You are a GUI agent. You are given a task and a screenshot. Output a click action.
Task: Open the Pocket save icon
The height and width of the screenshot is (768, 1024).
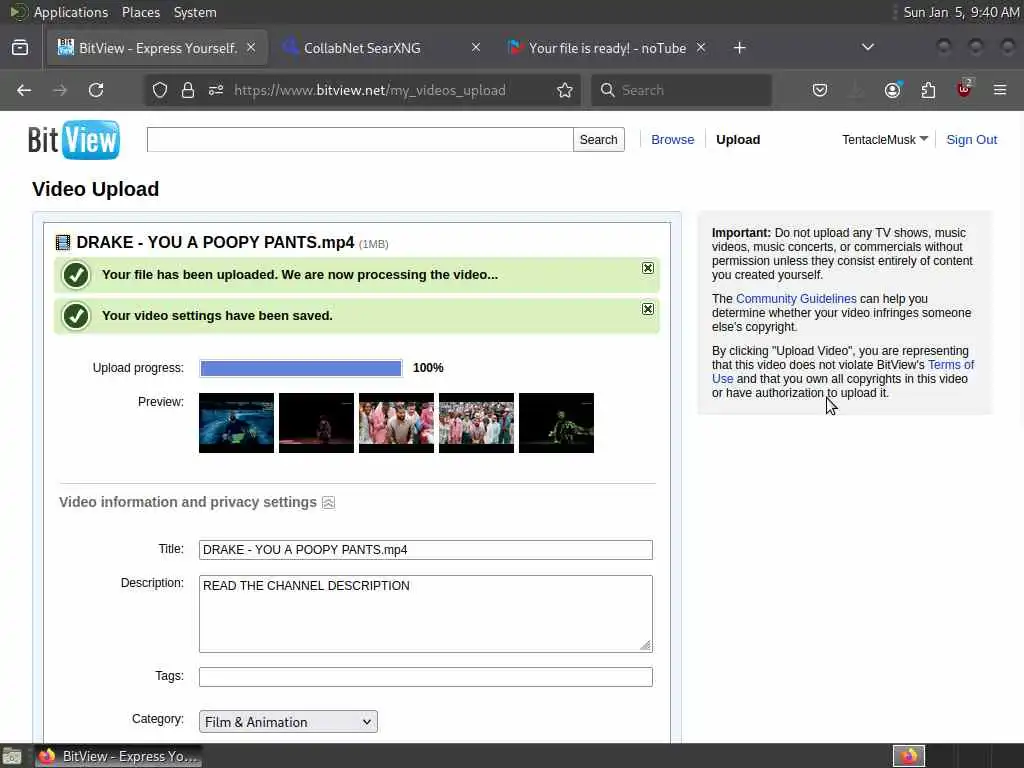click(x=820, y=90)
